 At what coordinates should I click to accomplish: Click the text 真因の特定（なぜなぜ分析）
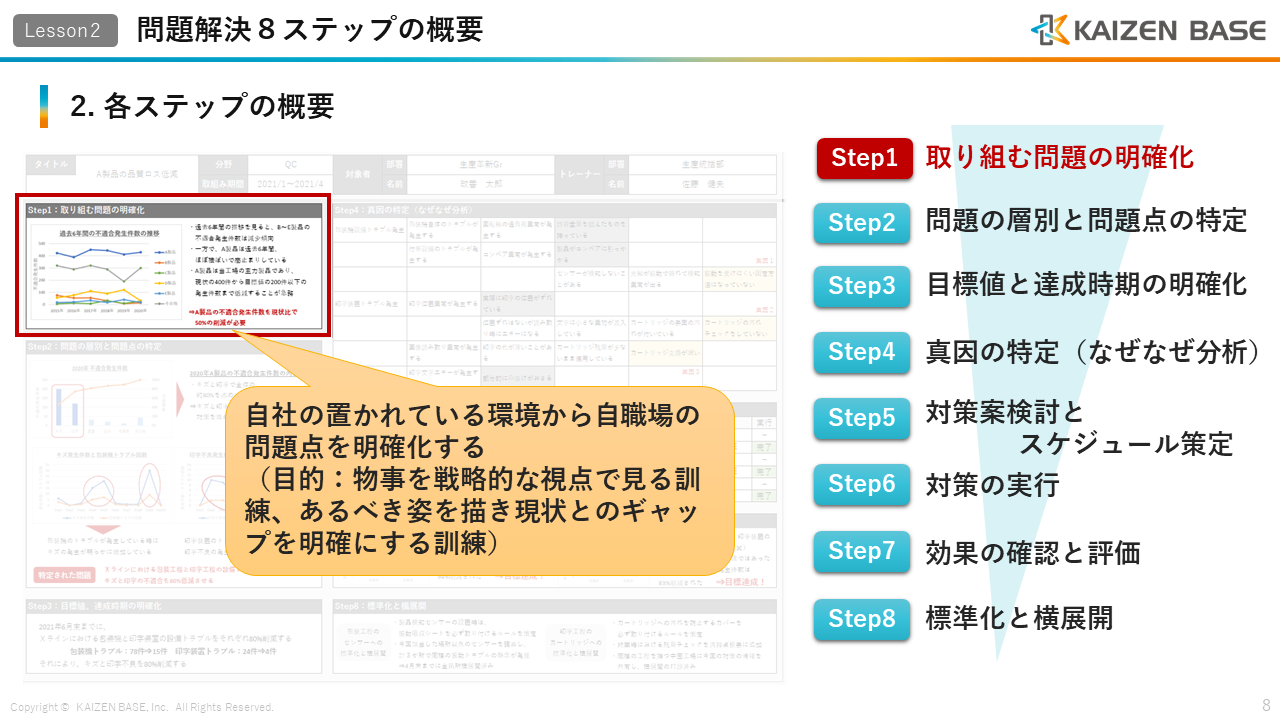[x=1093, y=352]
